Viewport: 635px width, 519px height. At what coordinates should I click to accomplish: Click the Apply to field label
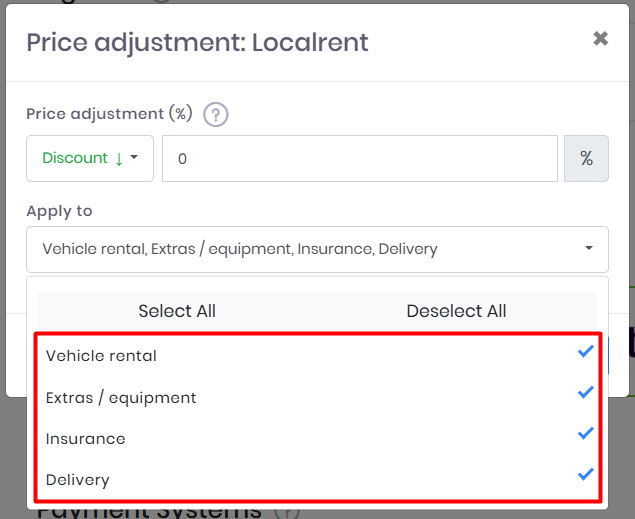[59, 211]
